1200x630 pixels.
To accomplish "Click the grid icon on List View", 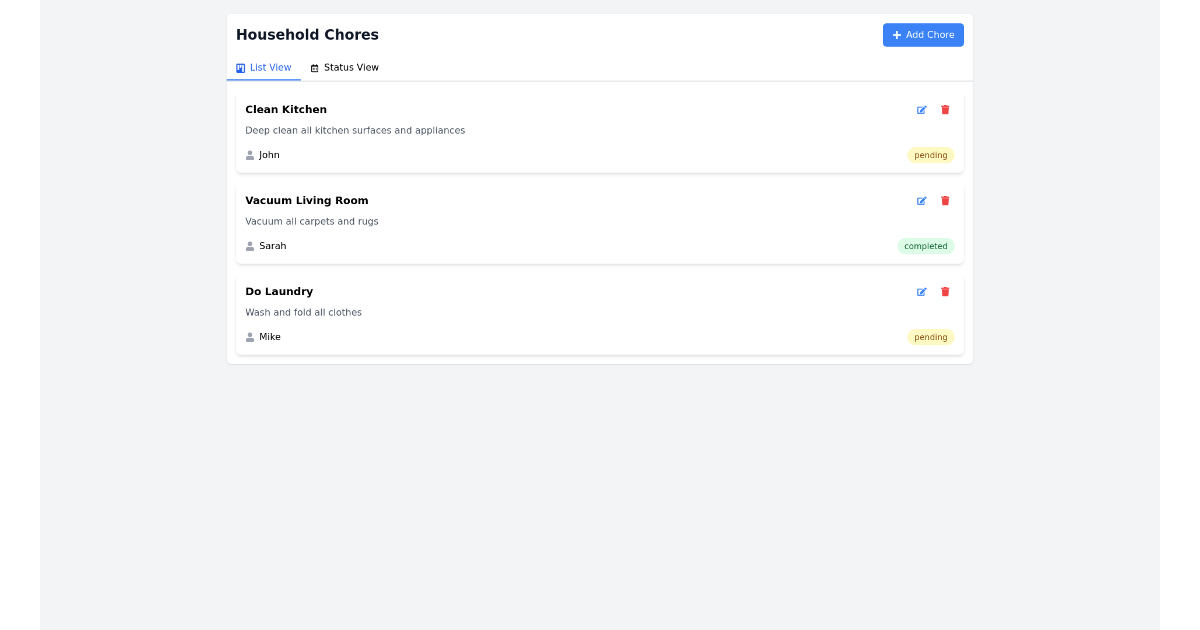I will point(241,68).
